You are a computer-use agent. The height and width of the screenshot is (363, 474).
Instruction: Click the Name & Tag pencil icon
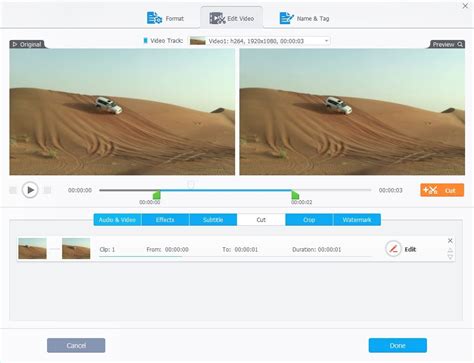286,18
